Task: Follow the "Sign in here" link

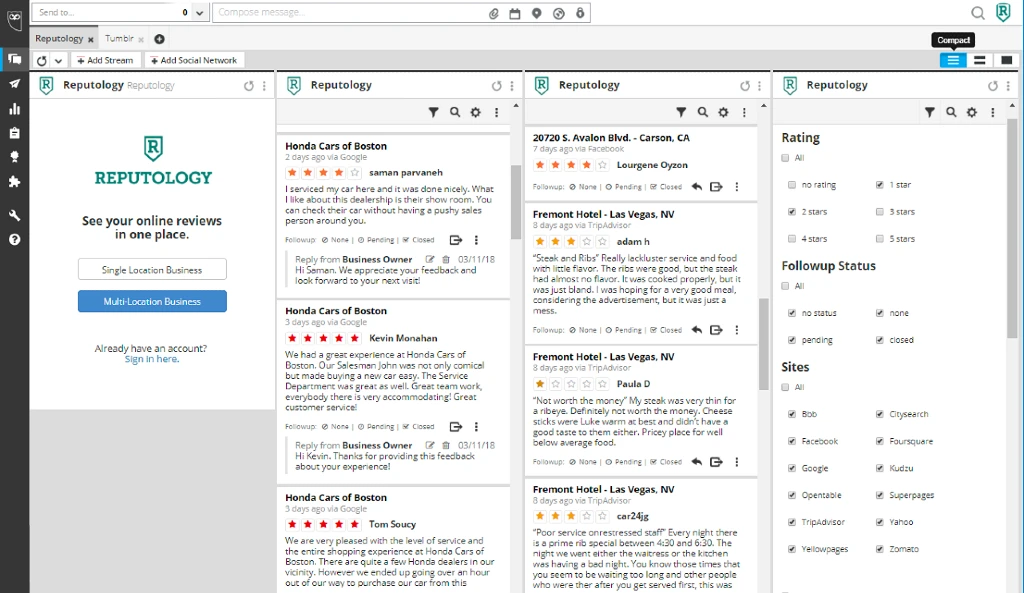Action: (152, 359)
